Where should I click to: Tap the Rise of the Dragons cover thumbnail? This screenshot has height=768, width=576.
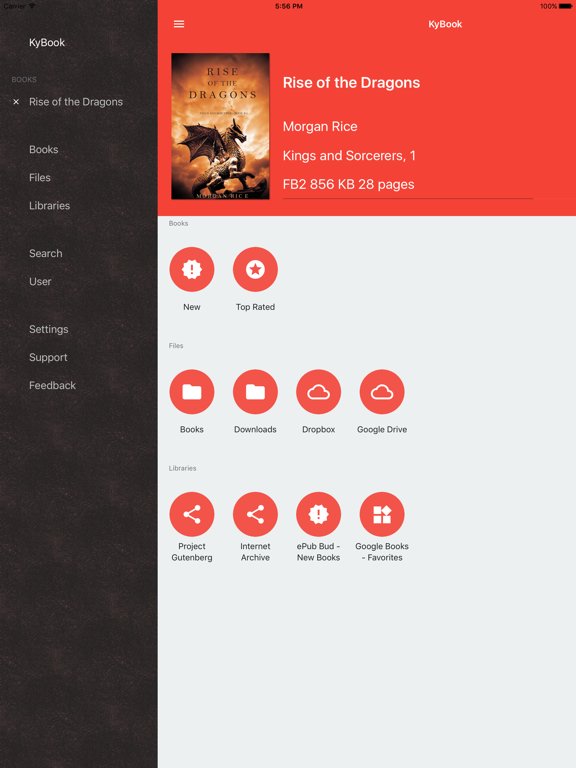(x=220, y=126)
